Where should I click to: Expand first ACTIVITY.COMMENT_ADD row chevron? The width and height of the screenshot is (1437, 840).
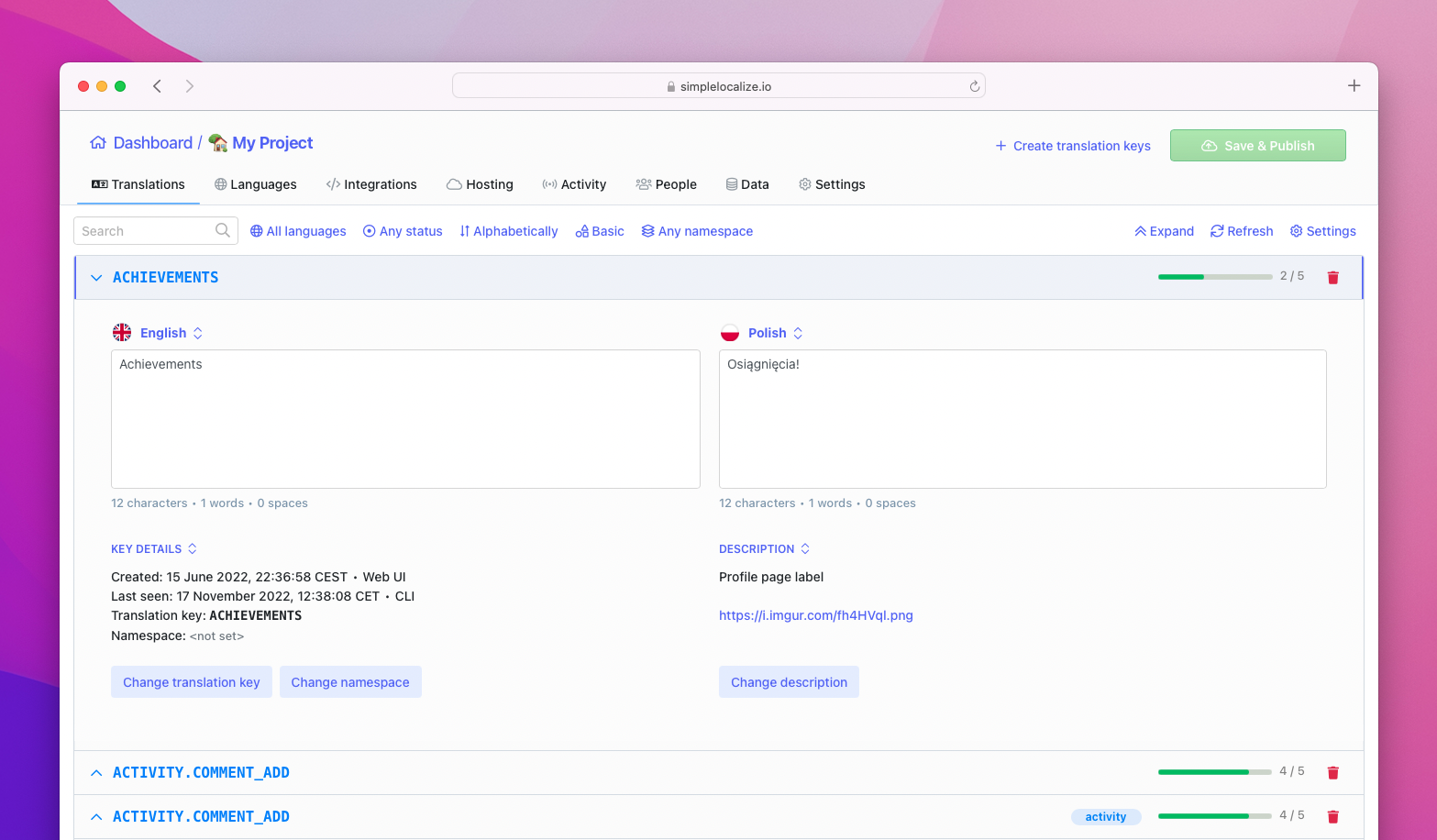[96, 772]
